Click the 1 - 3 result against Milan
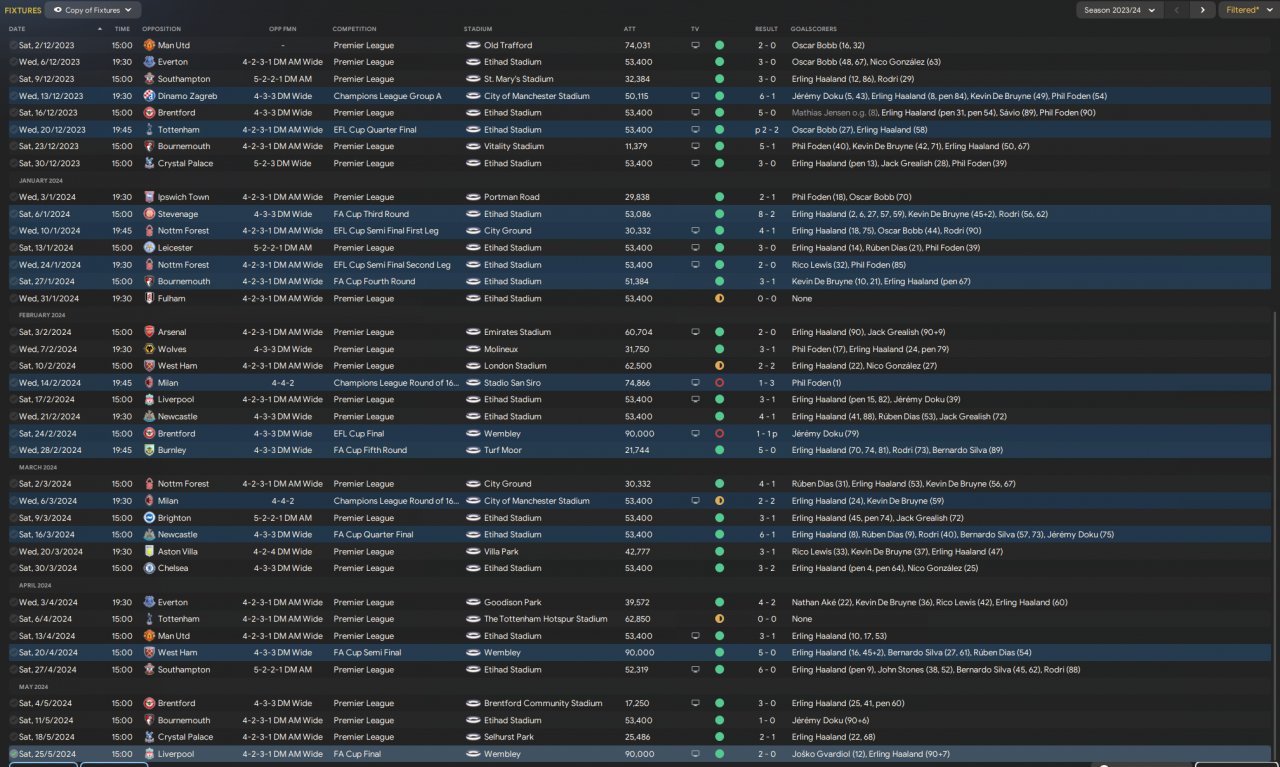The image size is (1280, 767). [766, 383]
